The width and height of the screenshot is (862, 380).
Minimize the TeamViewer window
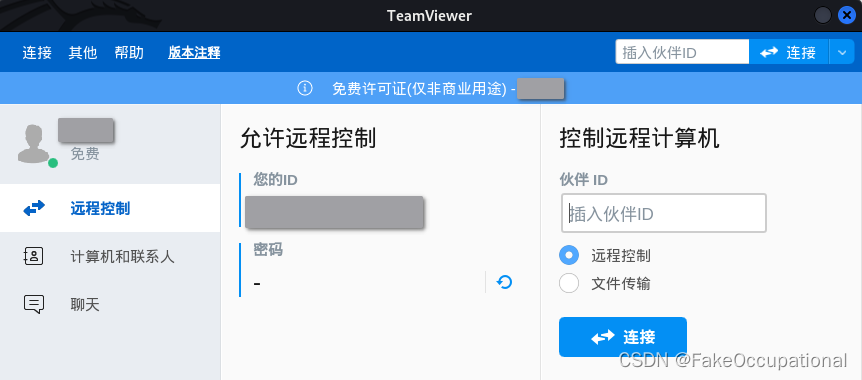pyautogui.click(x=822, y=15)
